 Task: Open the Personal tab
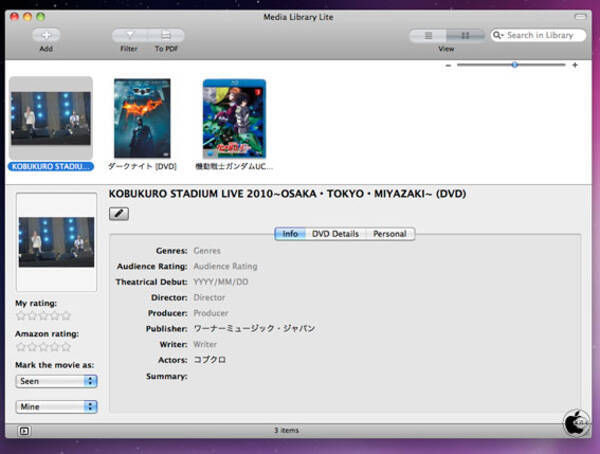pos(390,234)
